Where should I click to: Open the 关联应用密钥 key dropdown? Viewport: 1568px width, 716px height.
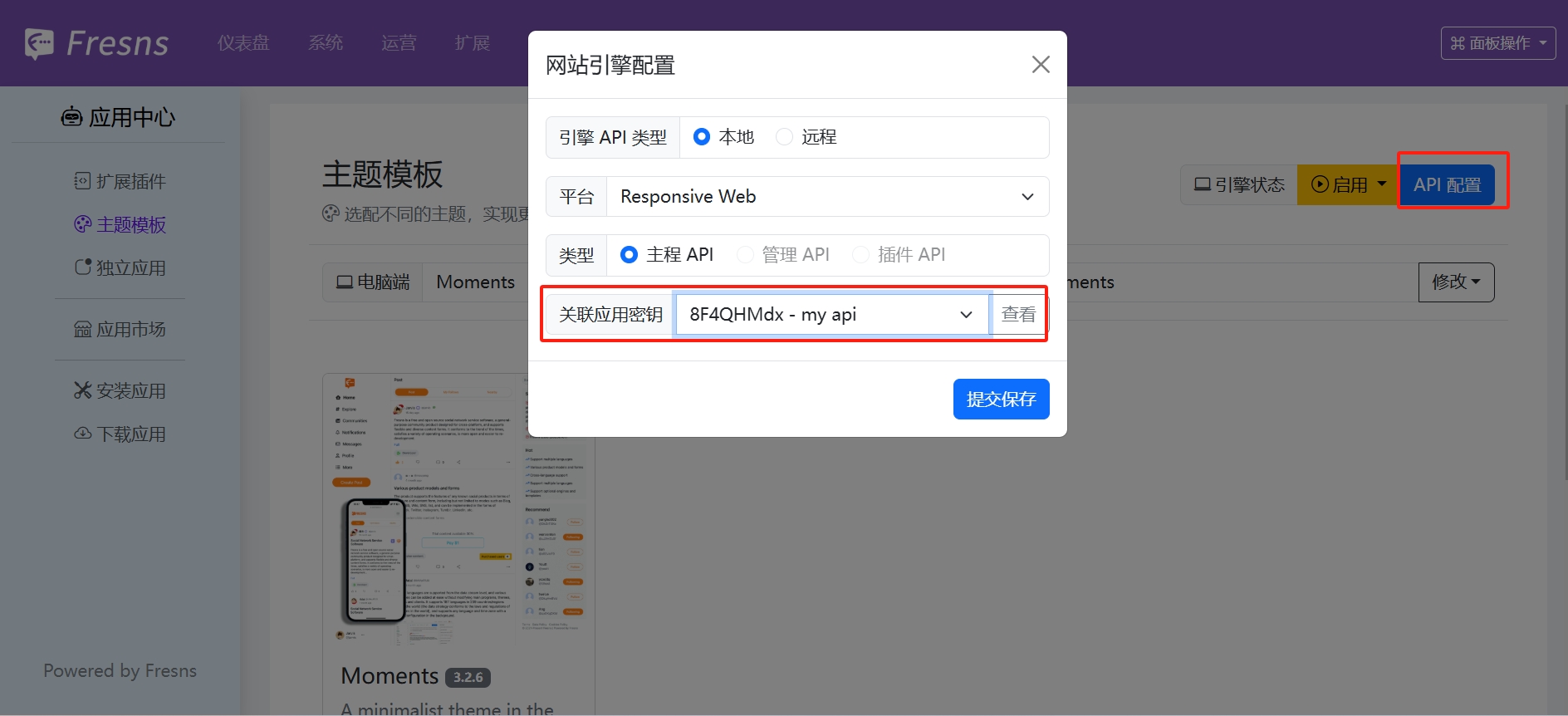[x=831, y=315]
